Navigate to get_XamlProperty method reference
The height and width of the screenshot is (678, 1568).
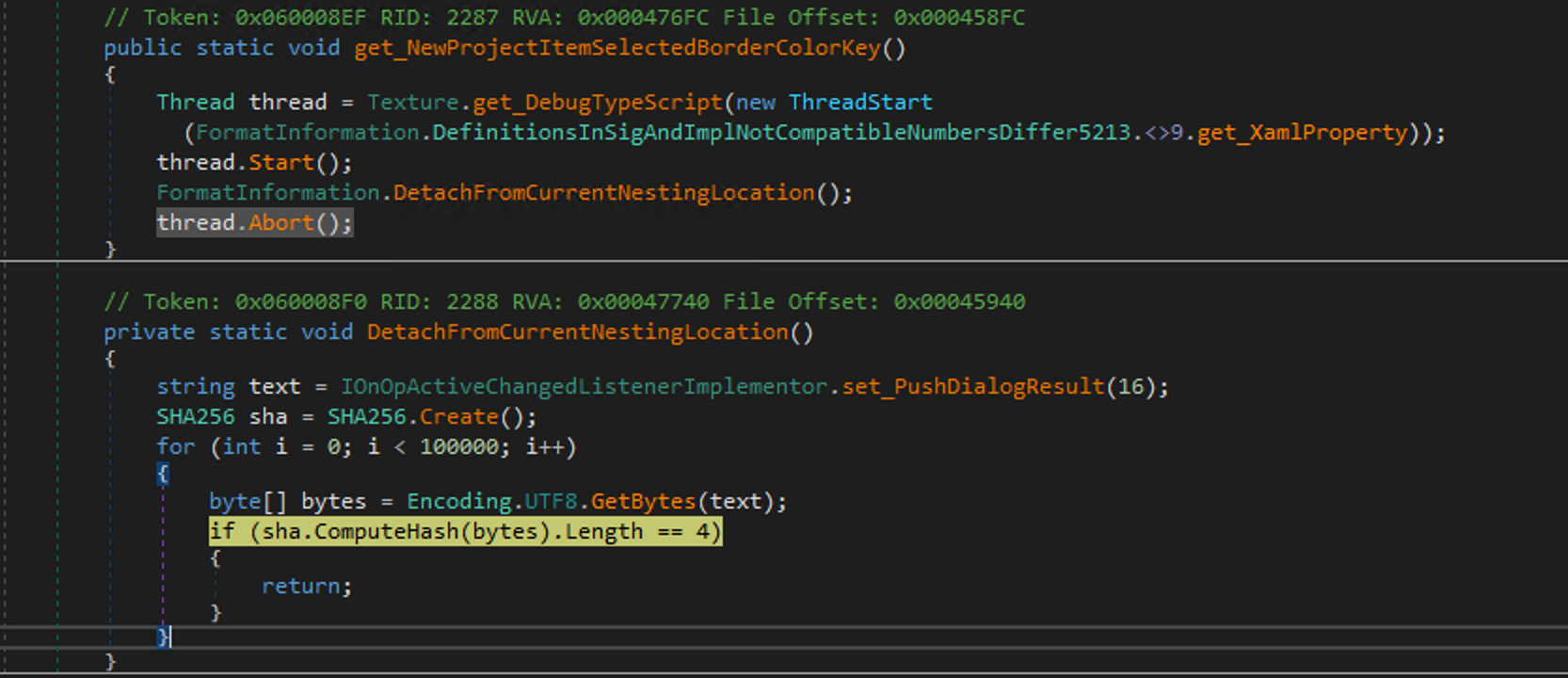1303,132
